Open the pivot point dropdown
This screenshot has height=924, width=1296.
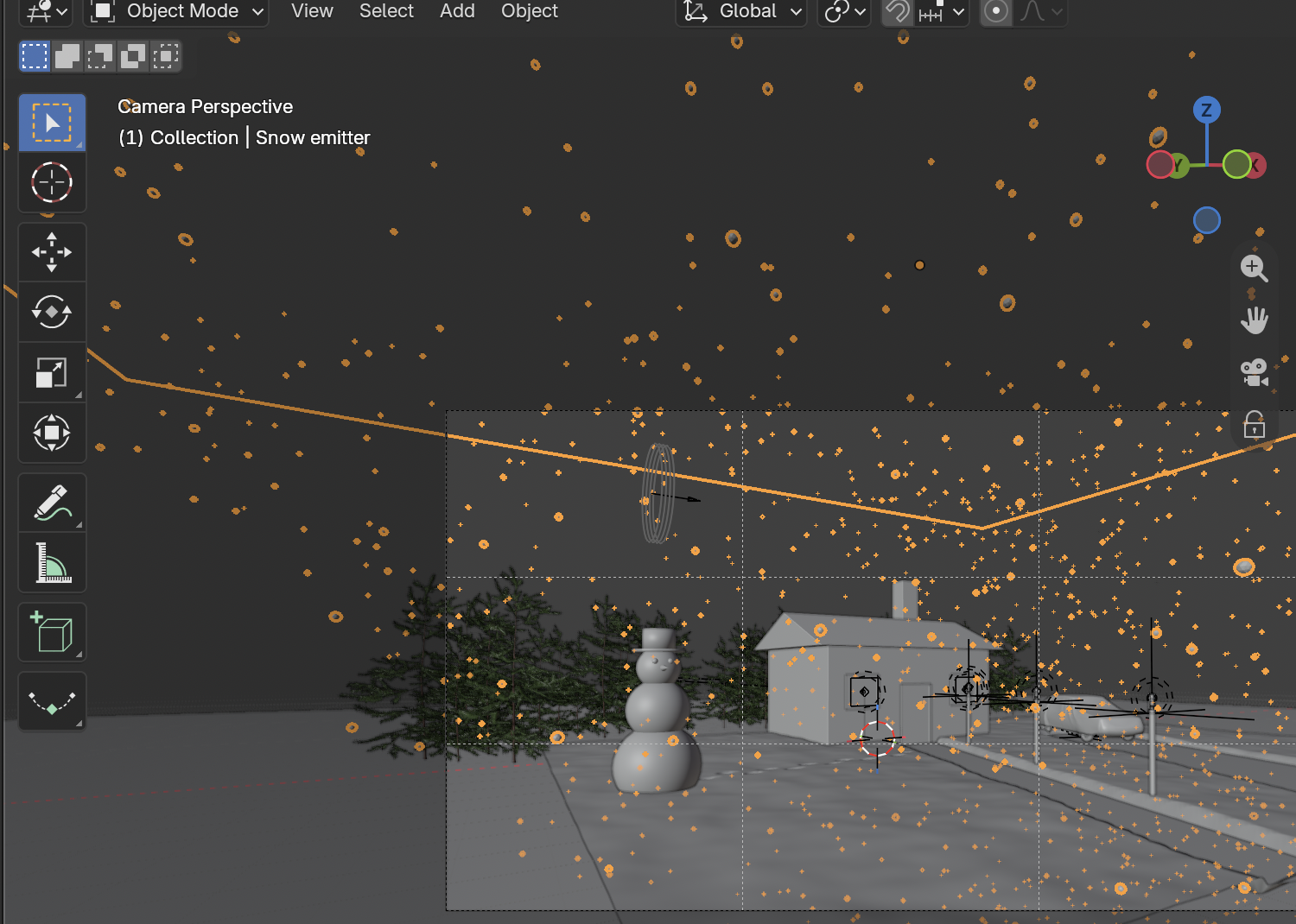click(x=844, y=11)
